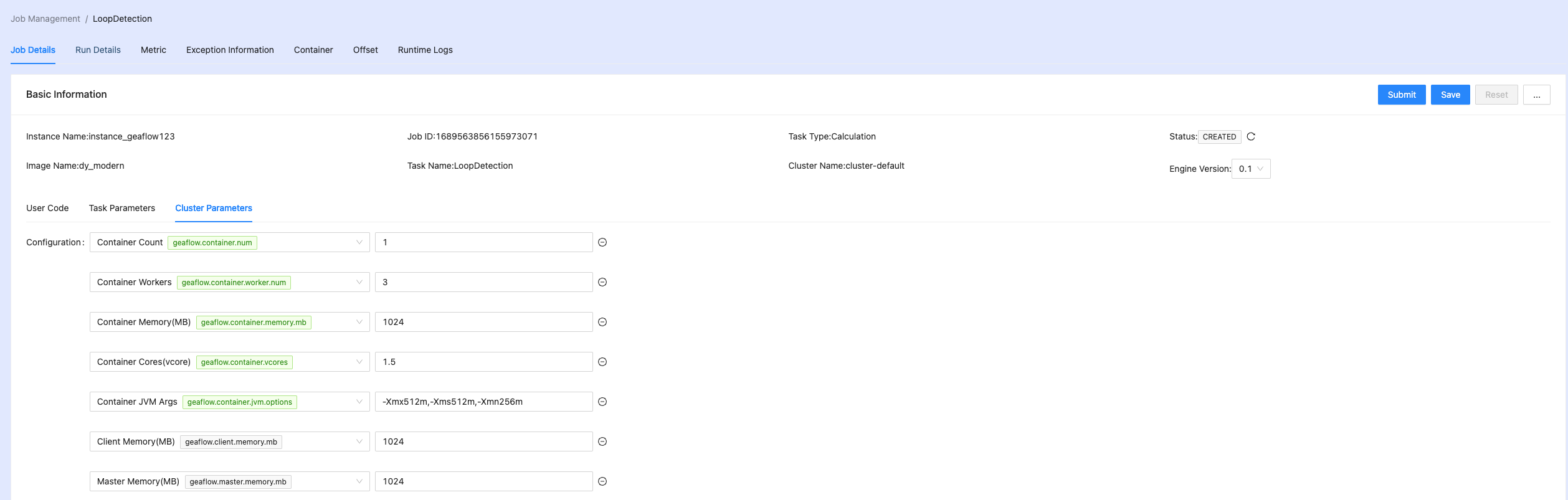Screen dimensions: 1568x500
Task: Go back to Job Management breadcrumb
Action: (x=45, y=19)
